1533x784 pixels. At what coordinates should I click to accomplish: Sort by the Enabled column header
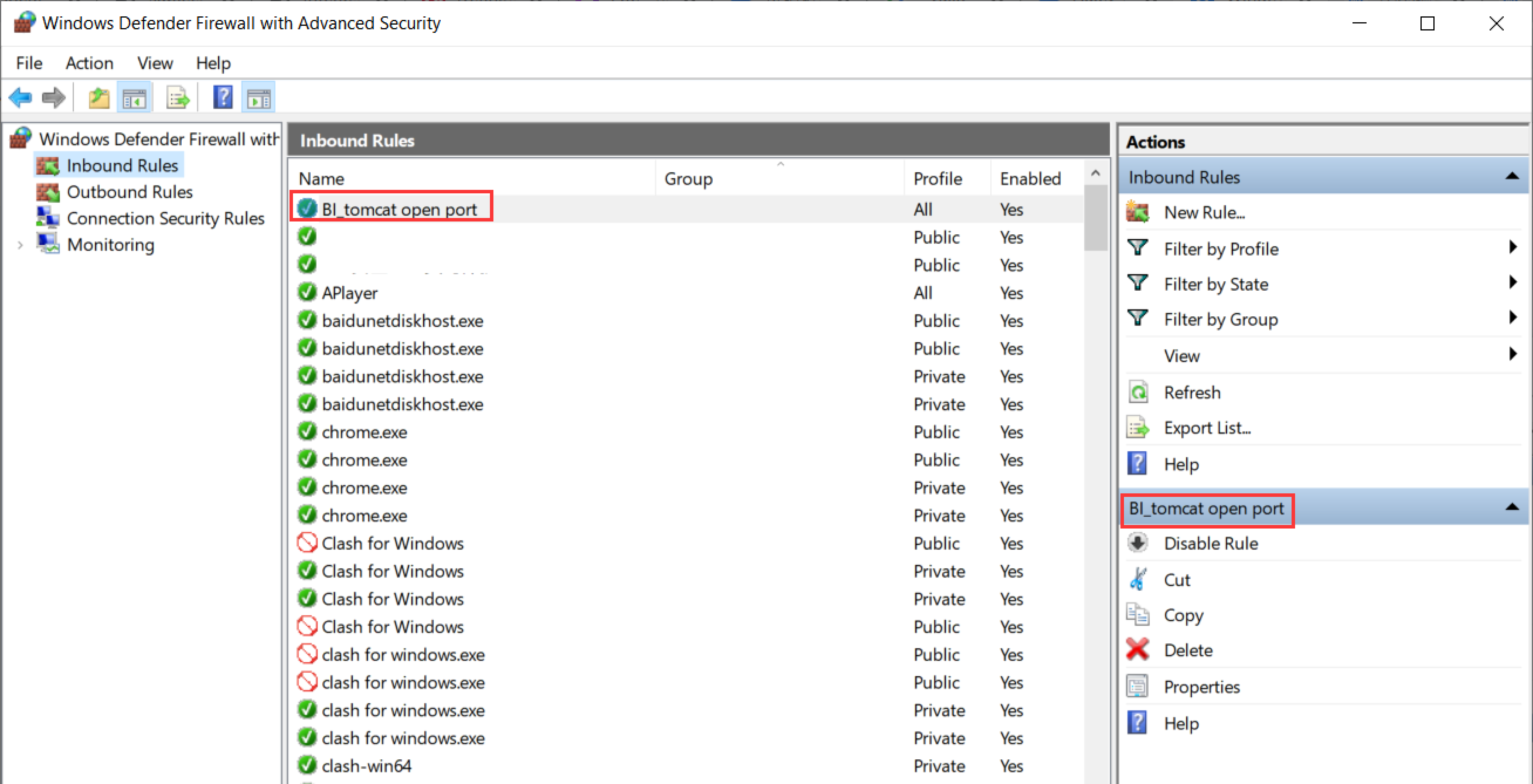coord(1030,178)
